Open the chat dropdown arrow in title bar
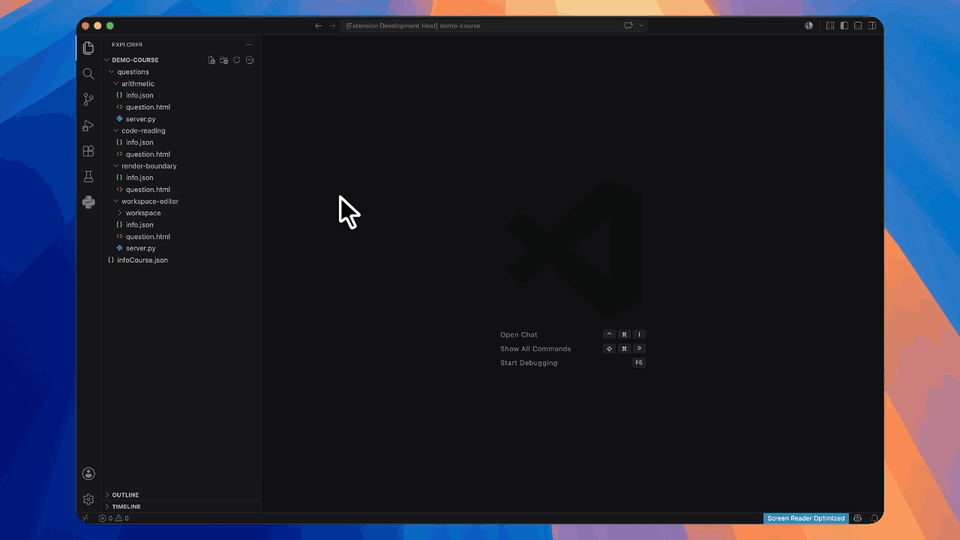The height and width of the screenshot is (540, 960). (641, 26)
